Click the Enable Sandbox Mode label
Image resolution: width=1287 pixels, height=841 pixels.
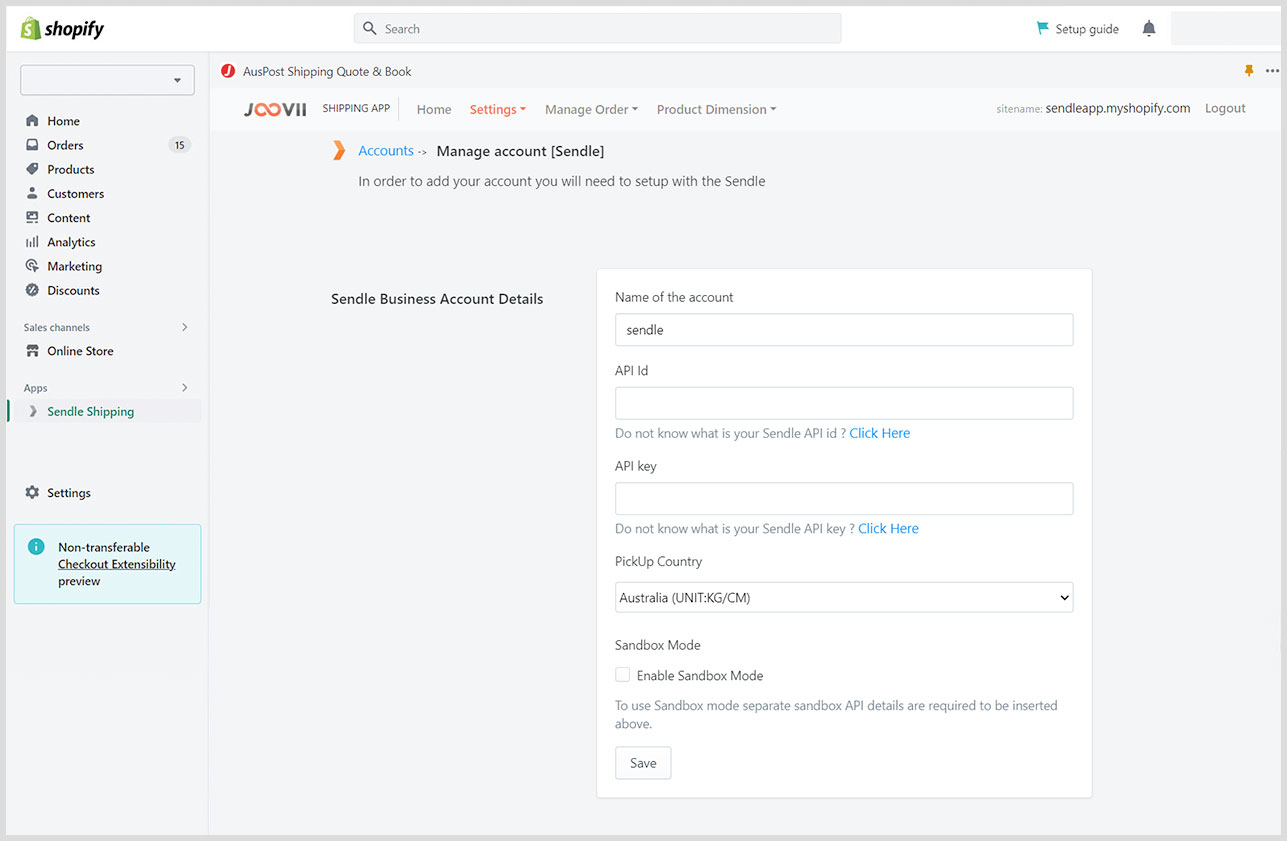coord(700,676)
